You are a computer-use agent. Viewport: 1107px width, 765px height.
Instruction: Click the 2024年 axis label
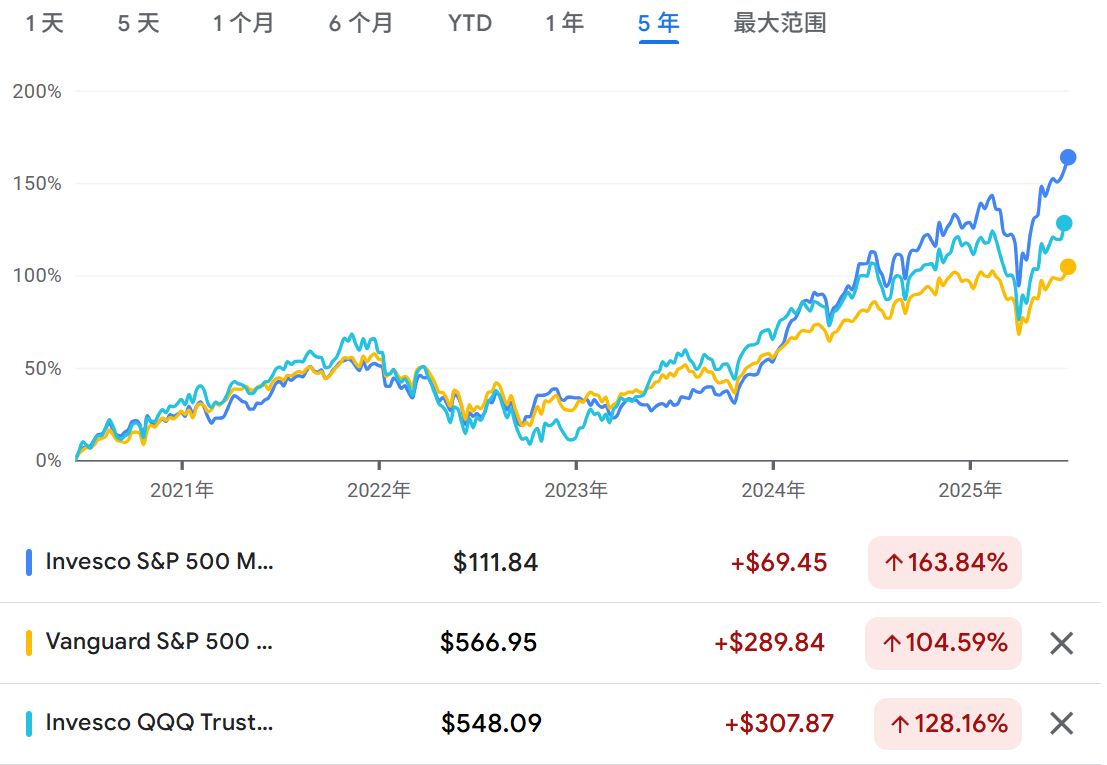(x=773, y=490)
